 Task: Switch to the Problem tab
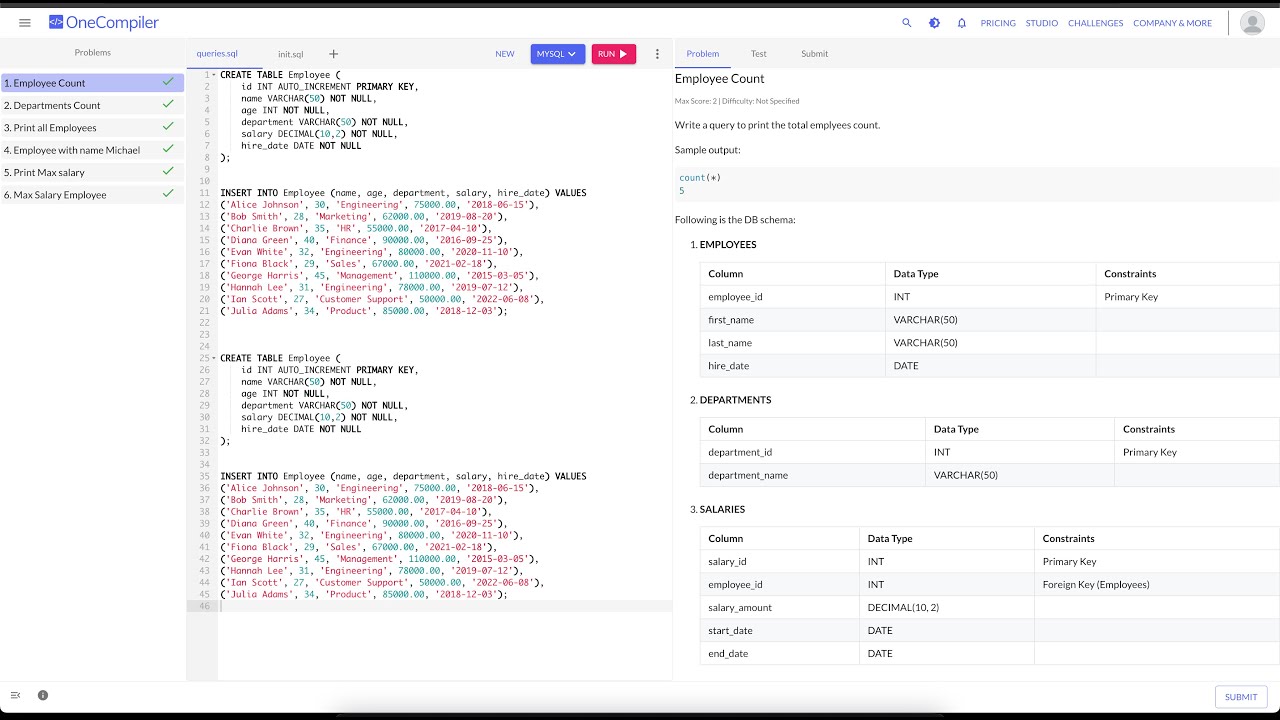[703, 54]
